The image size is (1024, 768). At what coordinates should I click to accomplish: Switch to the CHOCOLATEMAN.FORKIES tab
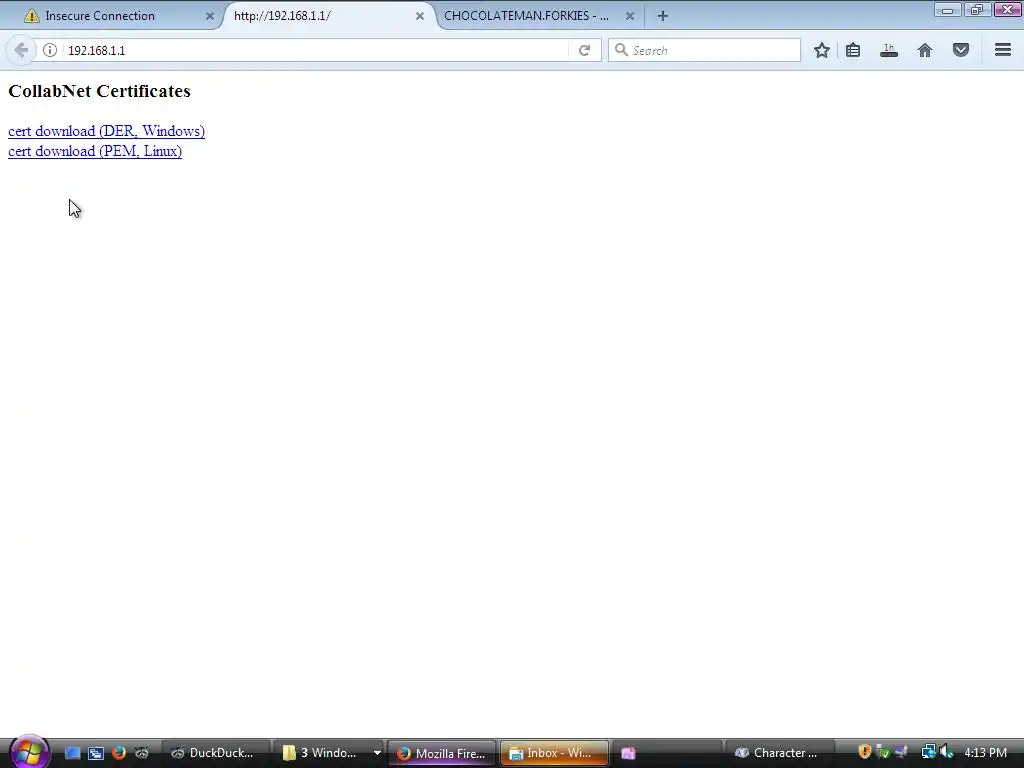pyautogui.click(x=536, y=16)
